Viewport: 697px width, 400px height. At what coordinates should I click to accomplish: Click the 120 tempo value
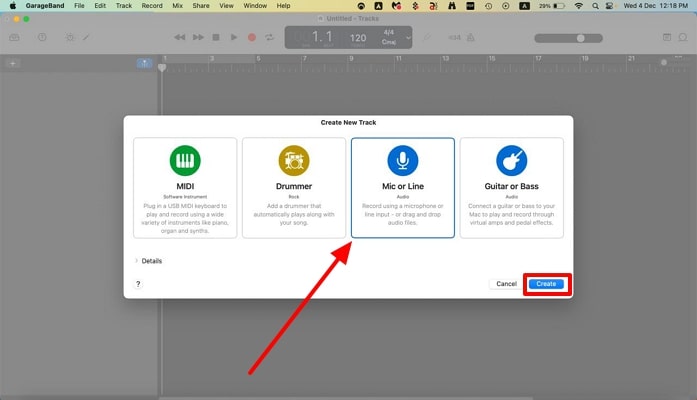[358, 38]
